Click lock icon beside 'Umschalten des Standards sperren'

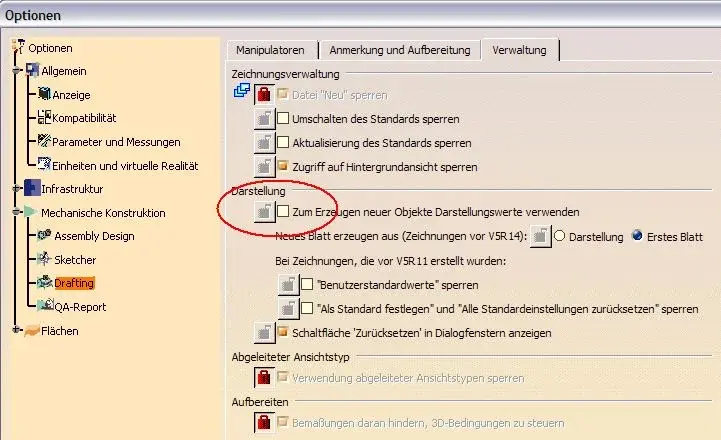click(263, 119)
